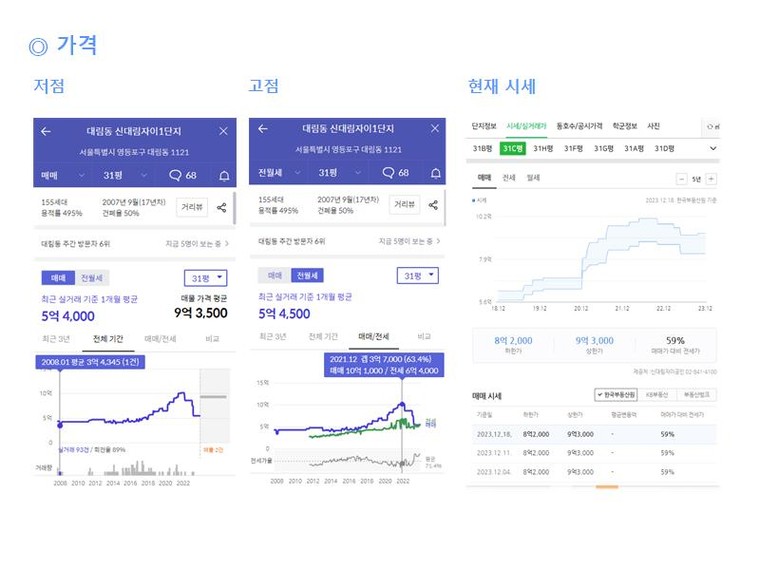
Task: Share the listing in 고점 panel
Action: [x=433, y=205]
